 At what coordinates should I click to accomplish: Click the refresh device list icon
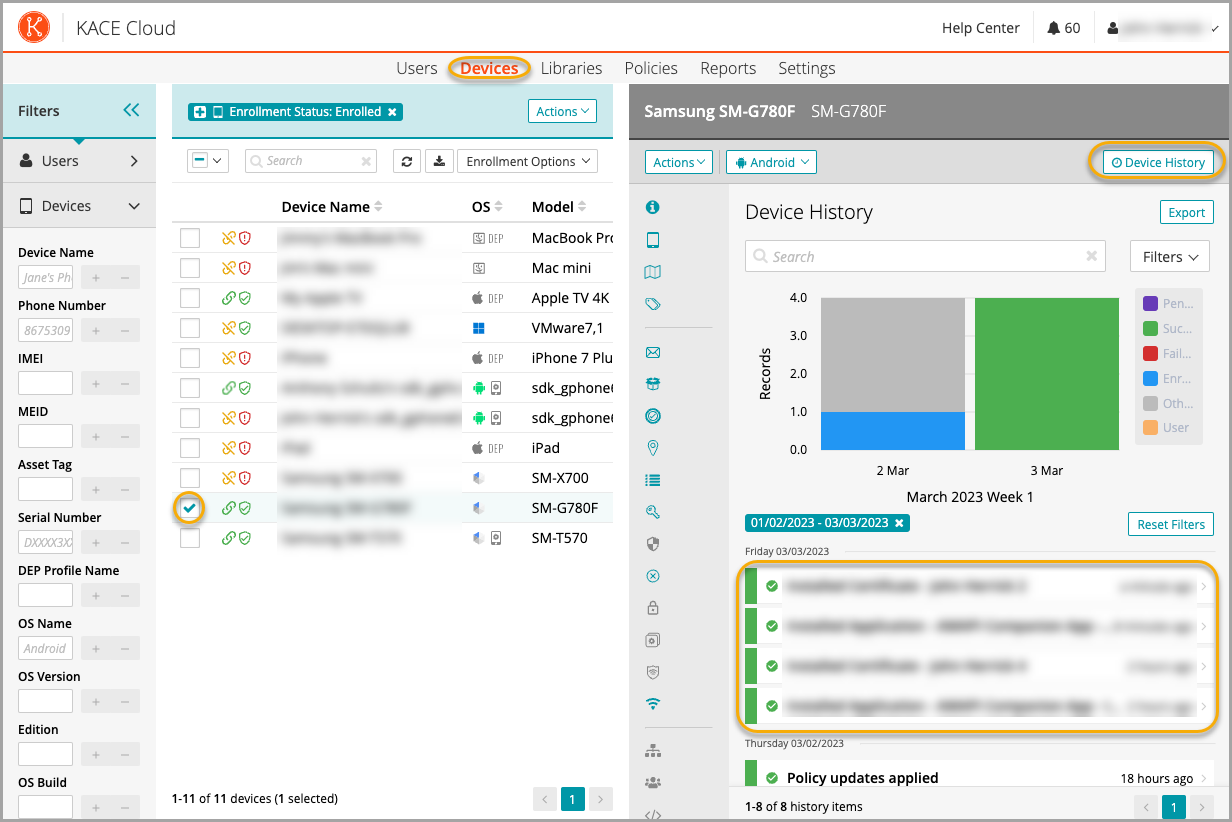tap(406, 162)
